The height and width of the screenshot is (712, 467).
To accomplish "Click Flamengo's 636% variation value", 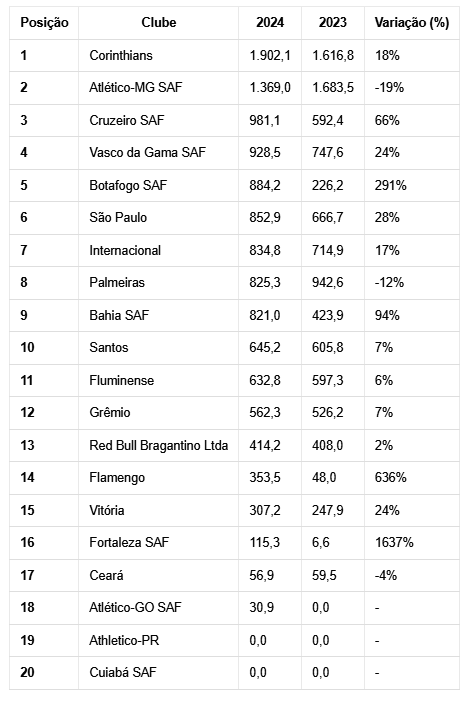I will click(390, 477).
